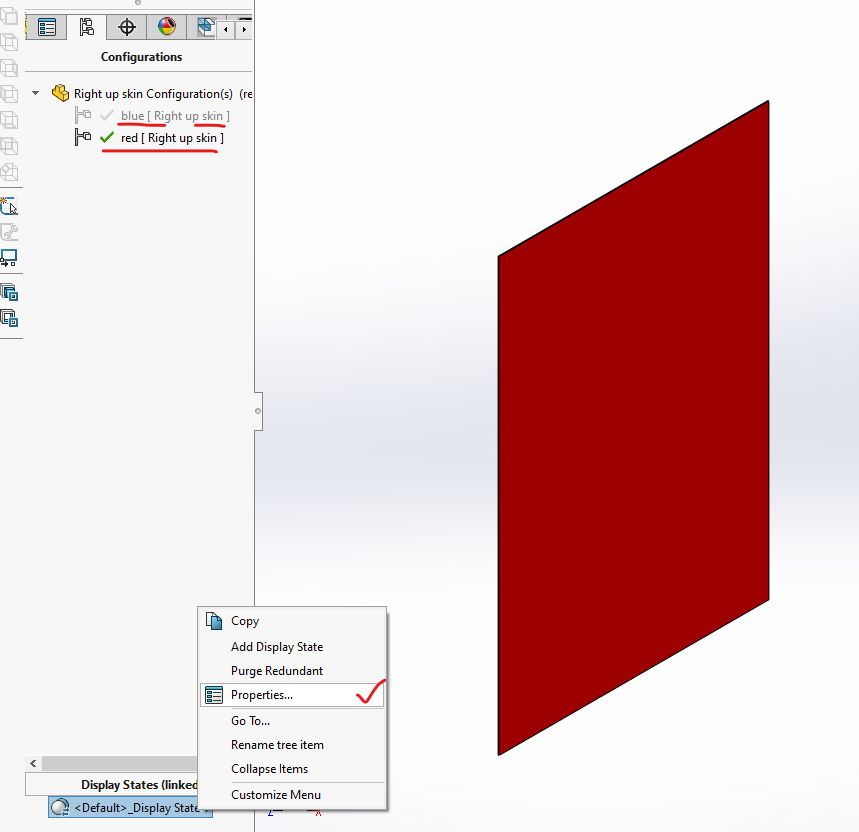Click the green checkmark next to red

pyautogui.click(x=107, y=137)
